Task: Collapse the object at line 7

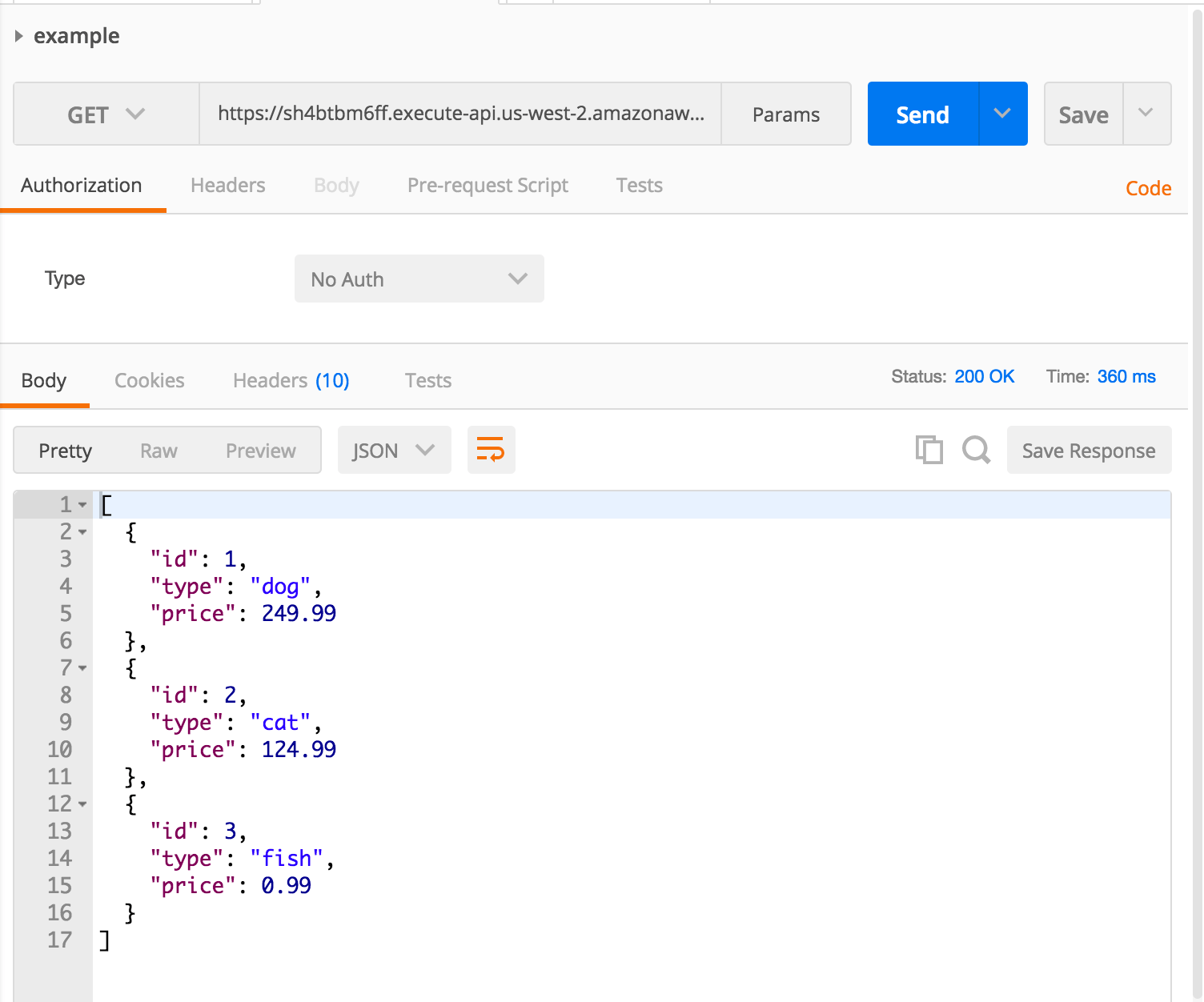Action: click(x=82, y=668)
